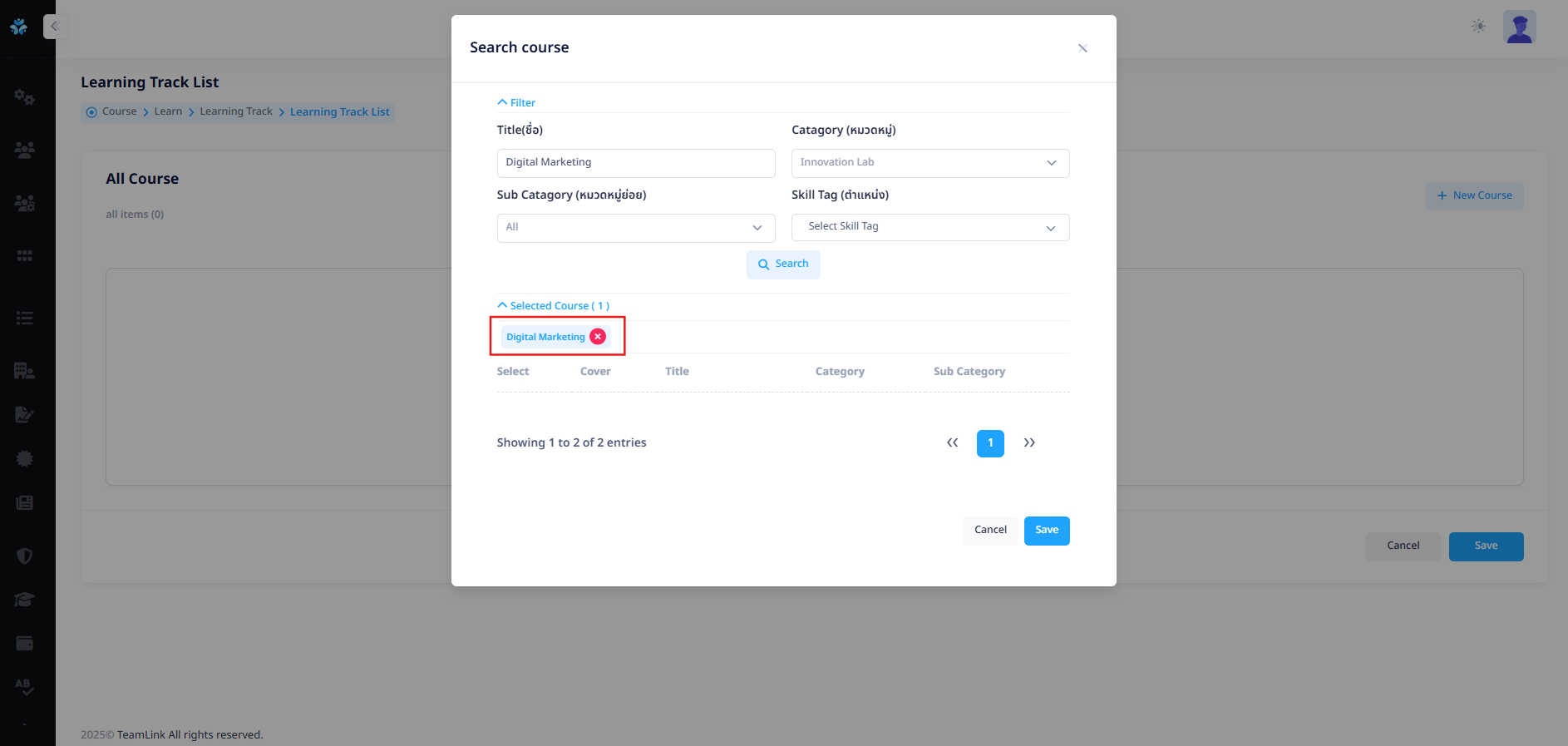Collapse the Selected Course section
The image size is (1568, 746).
tap(553, 306)
